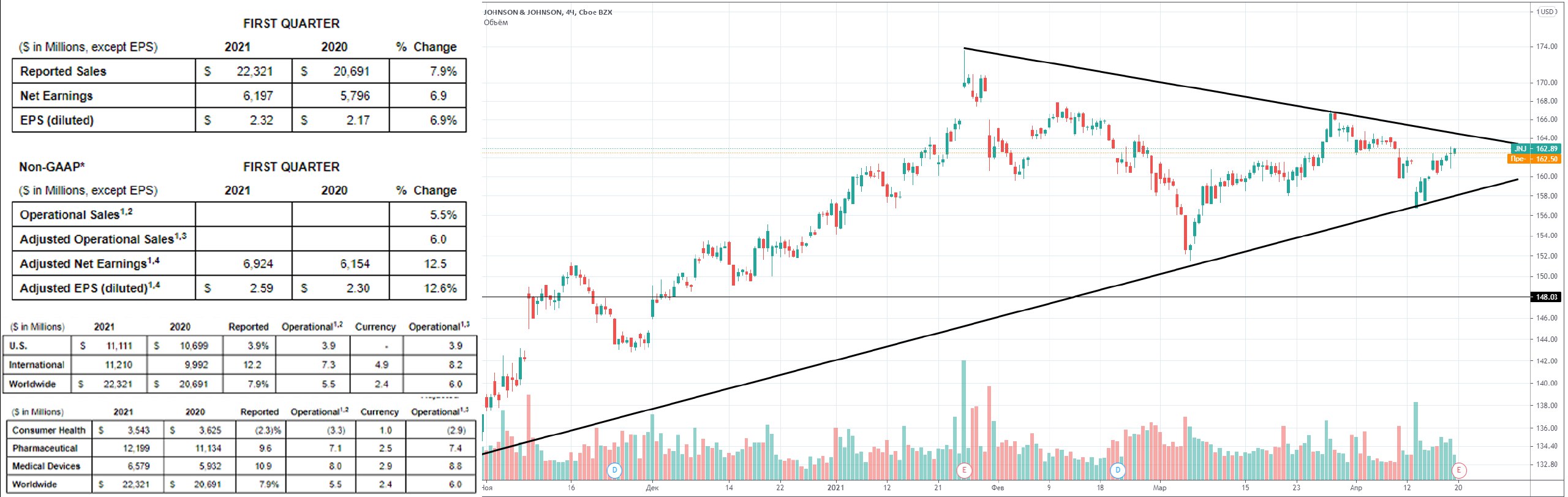Click the 132.80 price axis label
The width and height of the screenshot is (1568, 497).
click(x=1547, y=465)
